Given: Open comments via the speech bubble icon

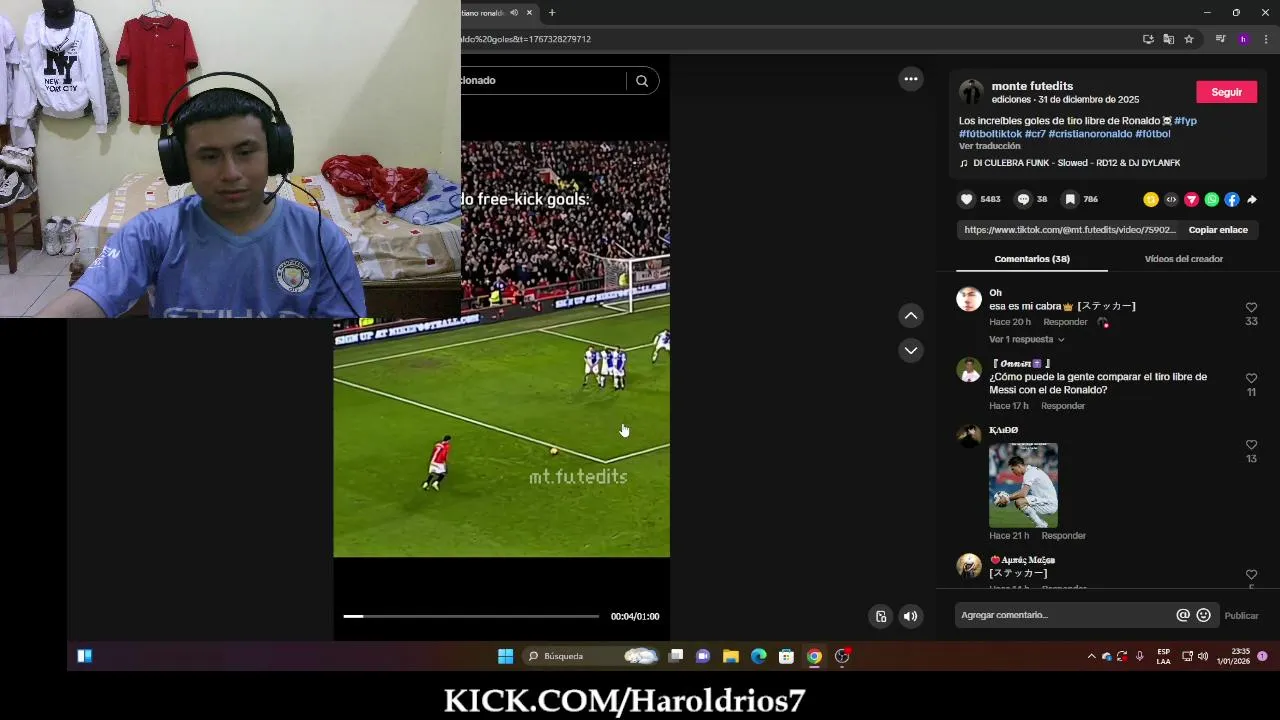Looking at the screenshot, I should click(1023, 199).
